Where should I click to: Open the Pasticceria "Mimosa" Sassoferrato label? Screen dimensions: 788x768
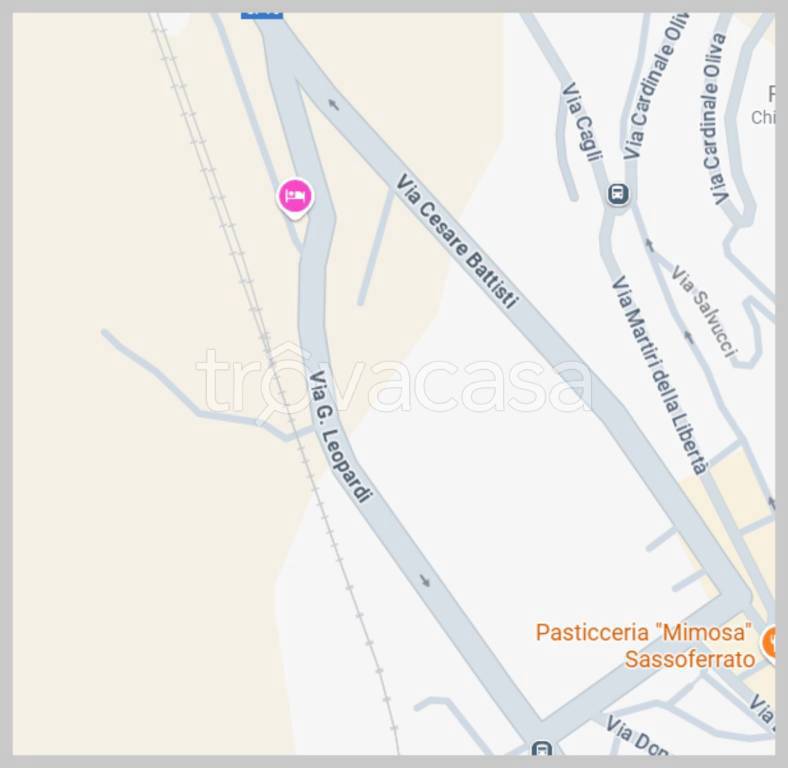pyautogui.click(x=645, y=645)
